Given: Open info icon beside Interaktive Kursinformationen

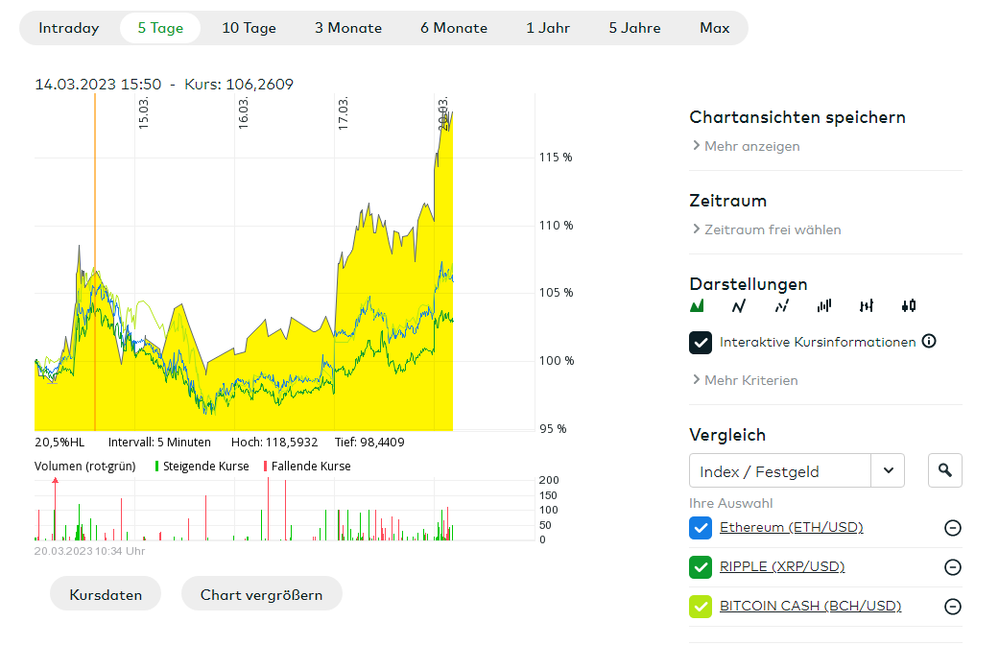Looking at the screenshot, I should 929,342.
